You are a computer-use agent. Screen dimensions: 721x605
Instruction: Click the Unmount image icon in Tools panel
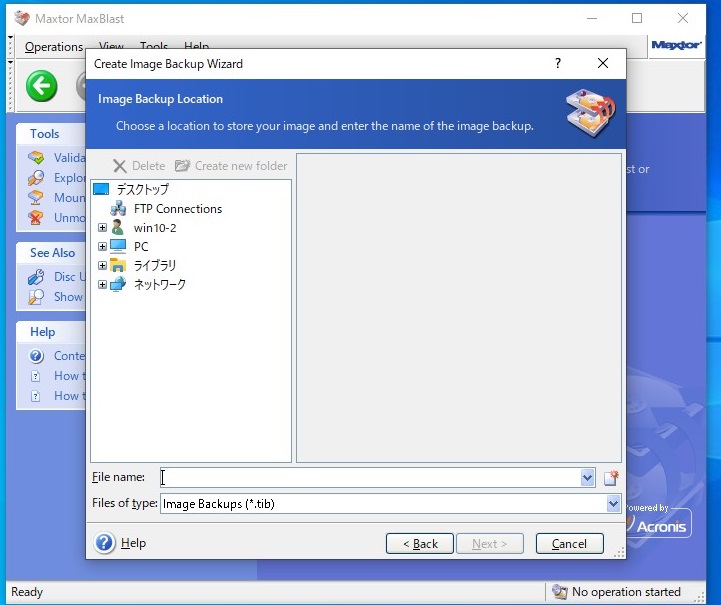tap(36, 217)
